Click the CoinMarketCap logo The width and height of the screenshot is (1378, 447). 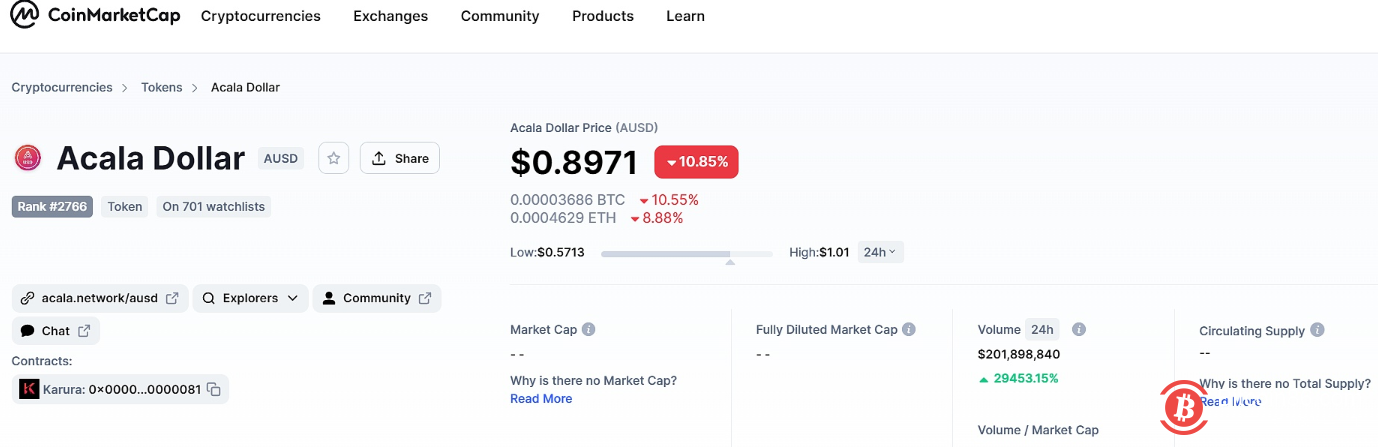click(96, 15)
